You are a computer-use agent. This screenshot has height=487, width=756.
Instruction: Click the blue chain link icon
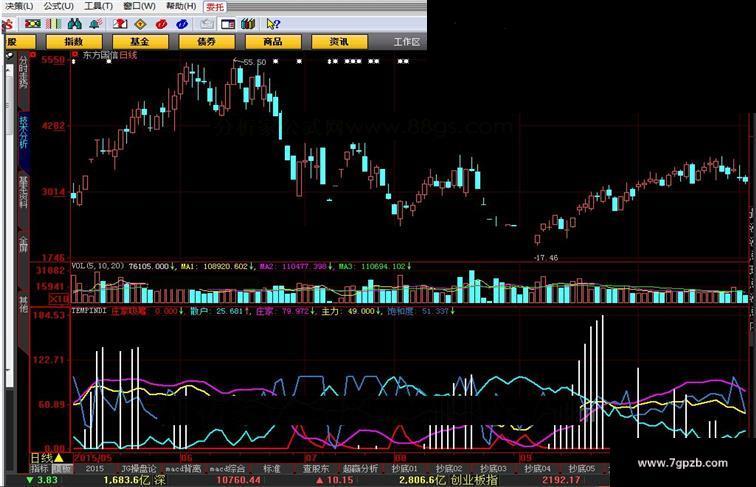coord(182,24)
